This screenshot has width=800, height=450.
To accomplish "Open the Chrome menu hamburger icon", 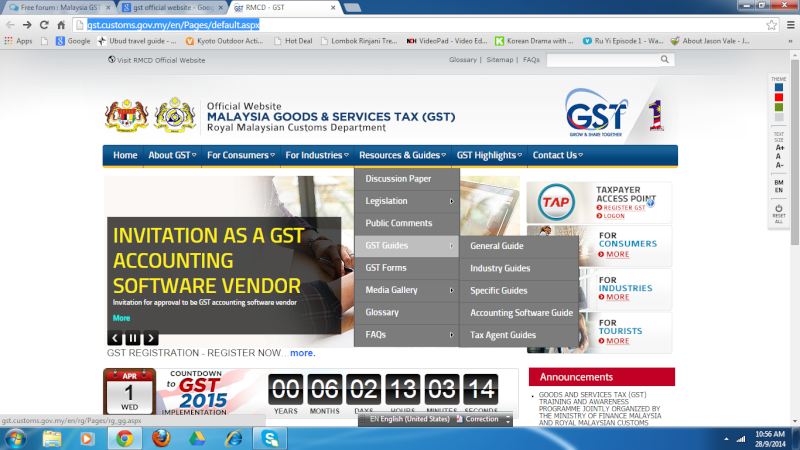I will pos(791,24).
